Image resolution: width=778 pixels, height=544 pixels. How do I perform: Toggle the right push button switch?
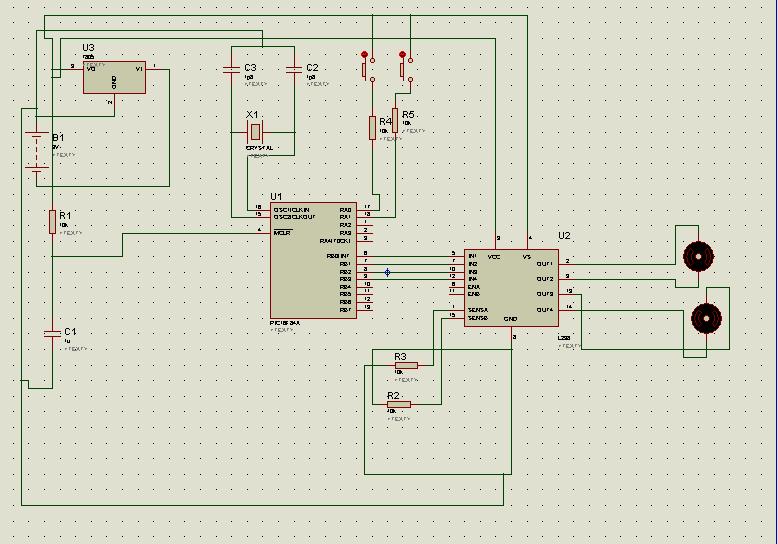pyautogui.click(x=406, y=67)
